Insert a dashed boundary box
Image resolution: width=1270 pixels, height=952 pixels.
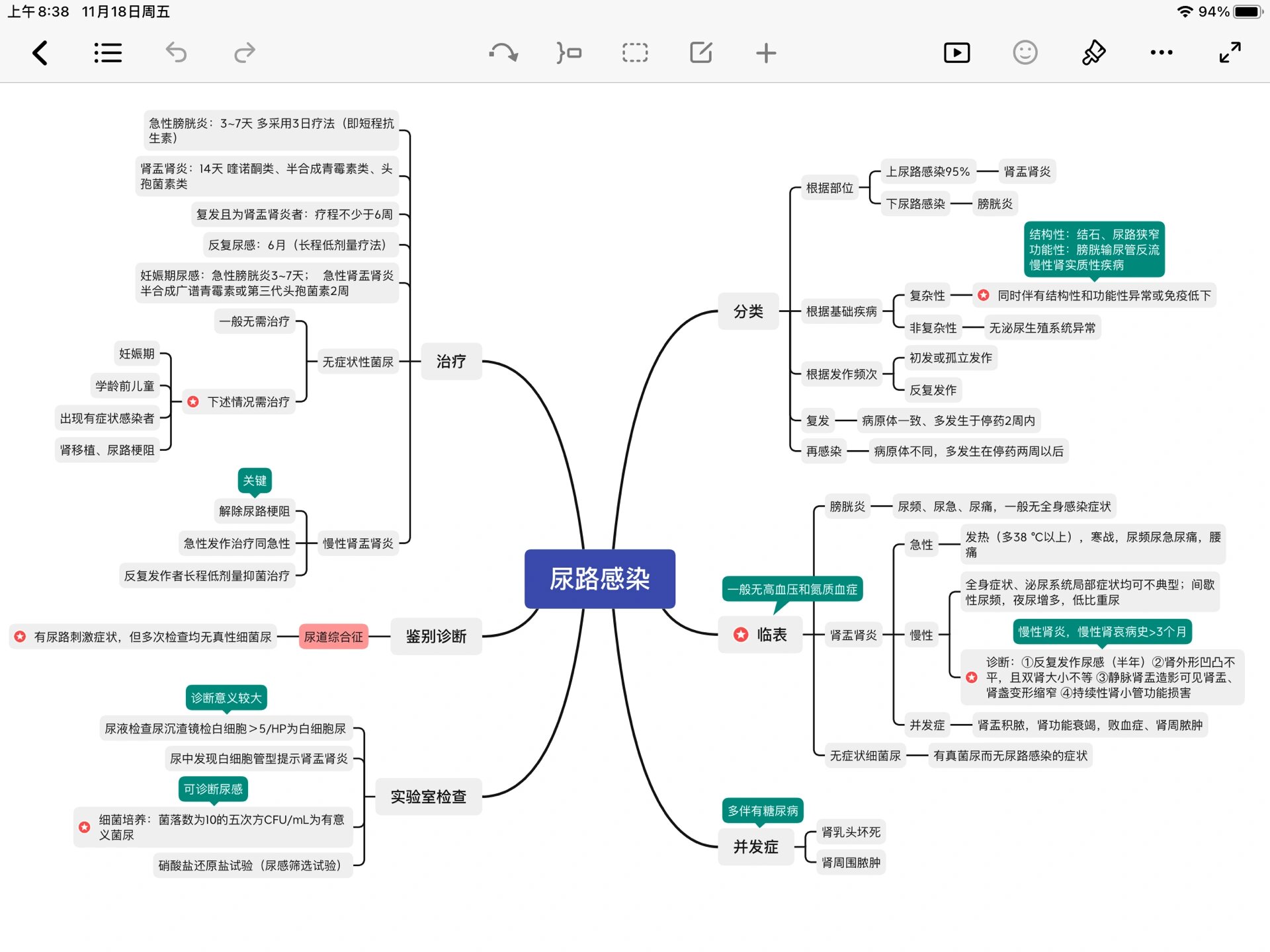click(x=635, y=53)
